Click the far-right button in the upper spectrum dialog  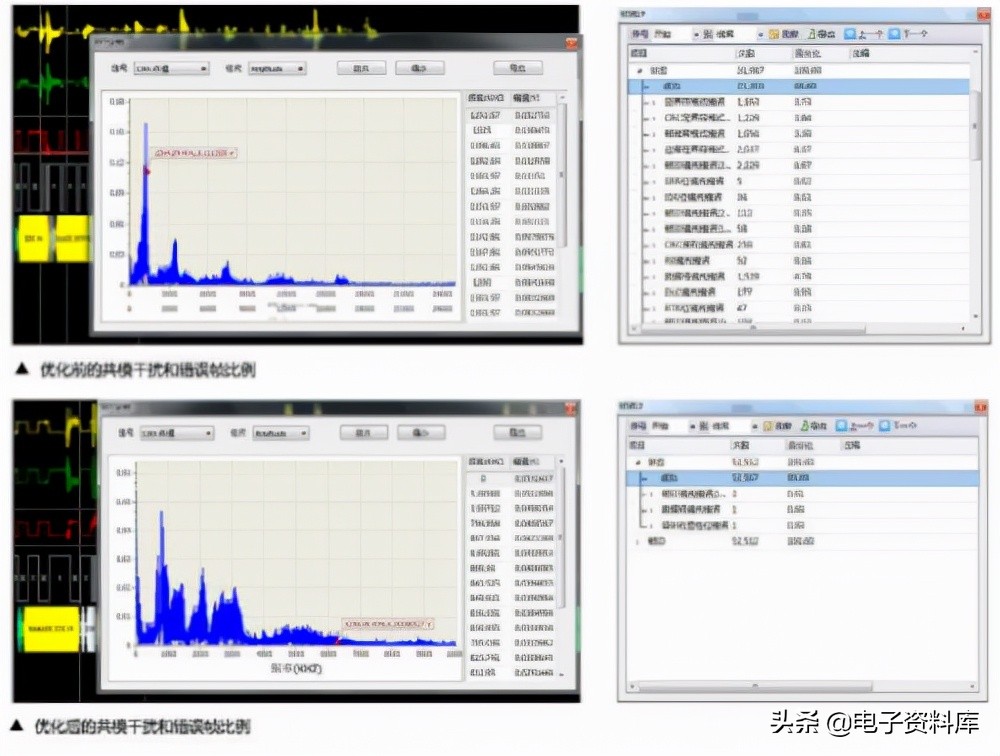[518, 68]
